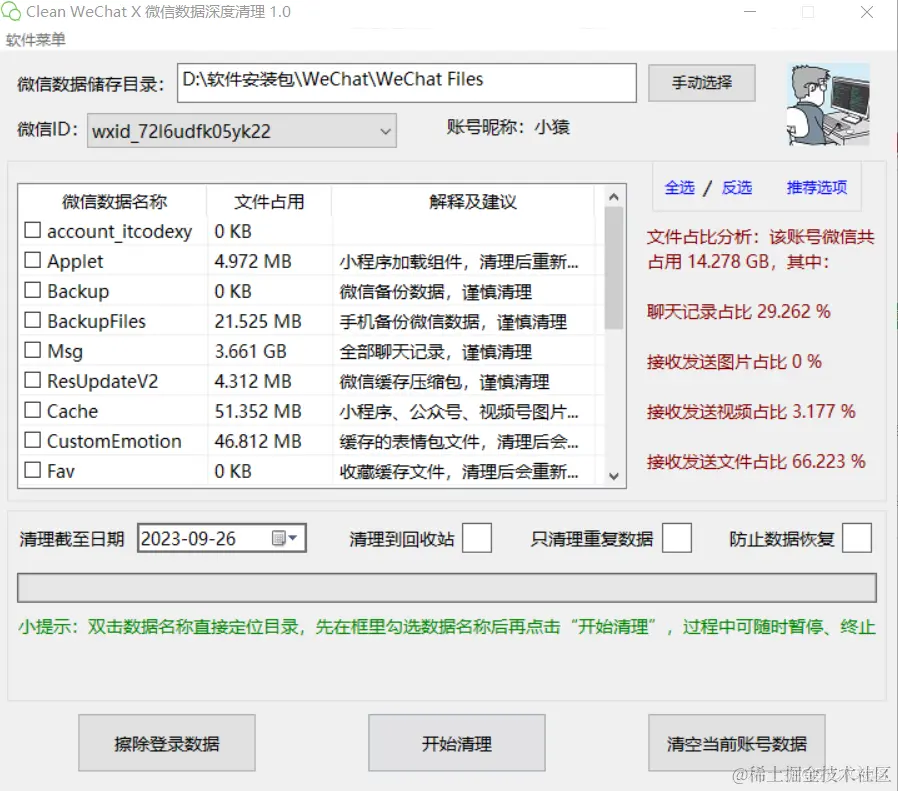Check the ResUpdateV2 checkbox
Viewport: 898px width, 791px height.
click(33, 380)
